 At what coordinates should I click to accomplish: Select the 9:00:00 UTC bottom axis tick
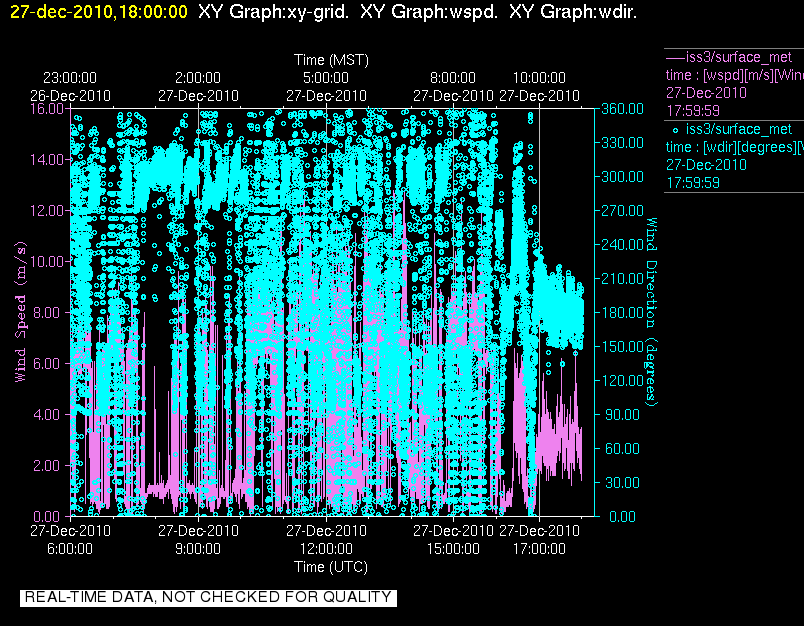pyautogui.click(x=198, y=549)
